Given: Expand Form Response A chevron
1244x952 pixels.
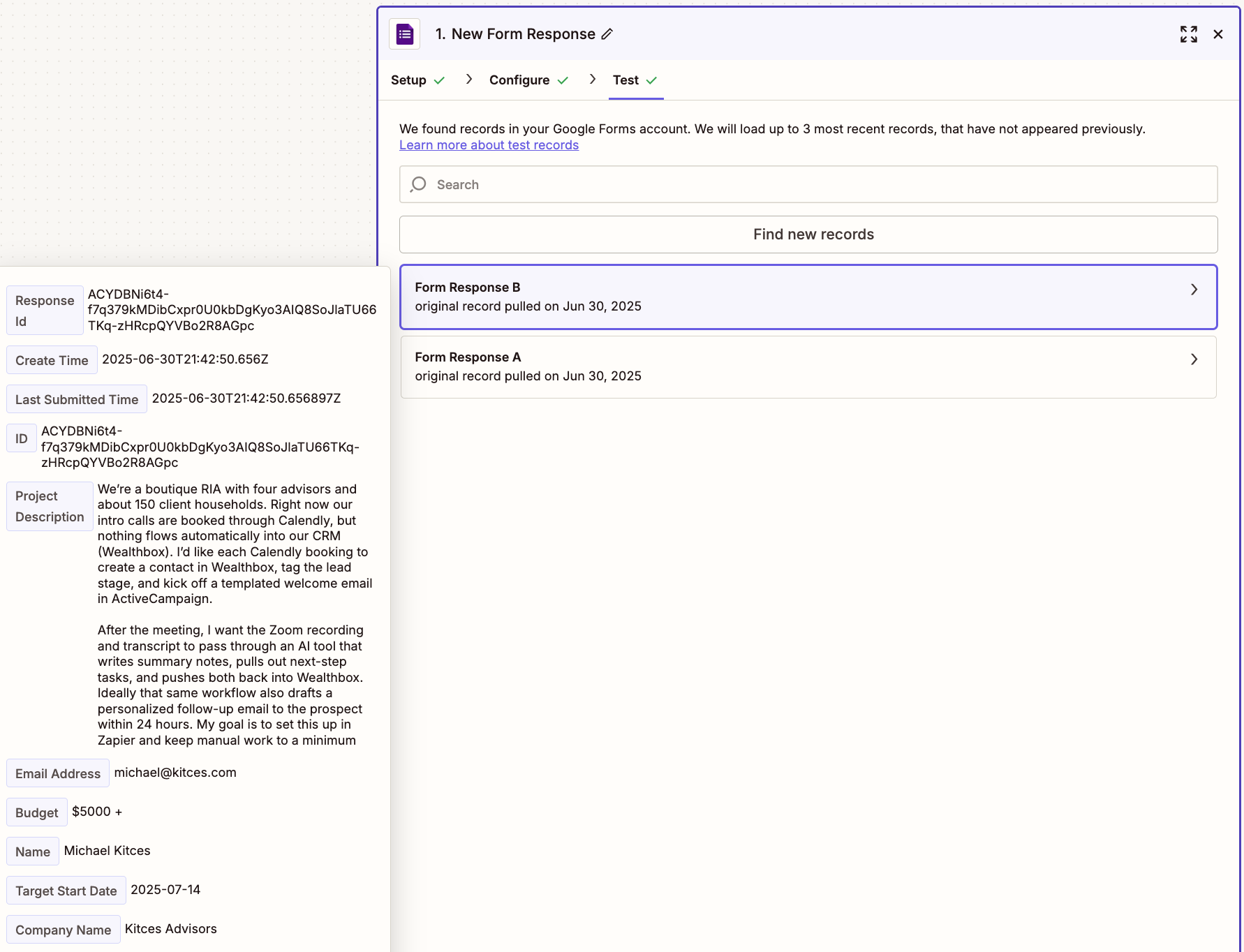Looking at the screenshot, I should pos(1194,359).
